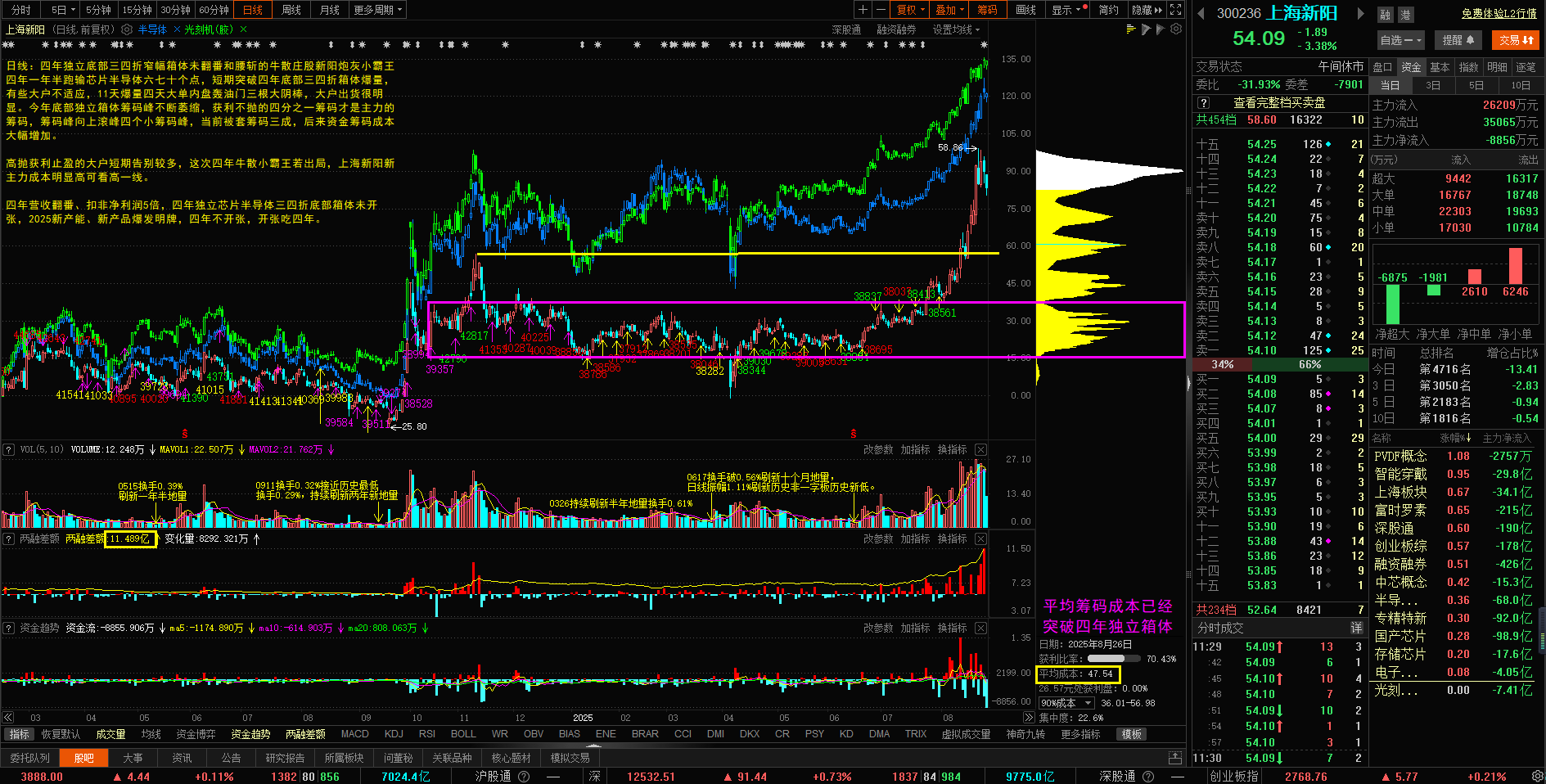Close the 资金趋势 indicator panel
1546x784 pixels.
click(x=980, y=629)
